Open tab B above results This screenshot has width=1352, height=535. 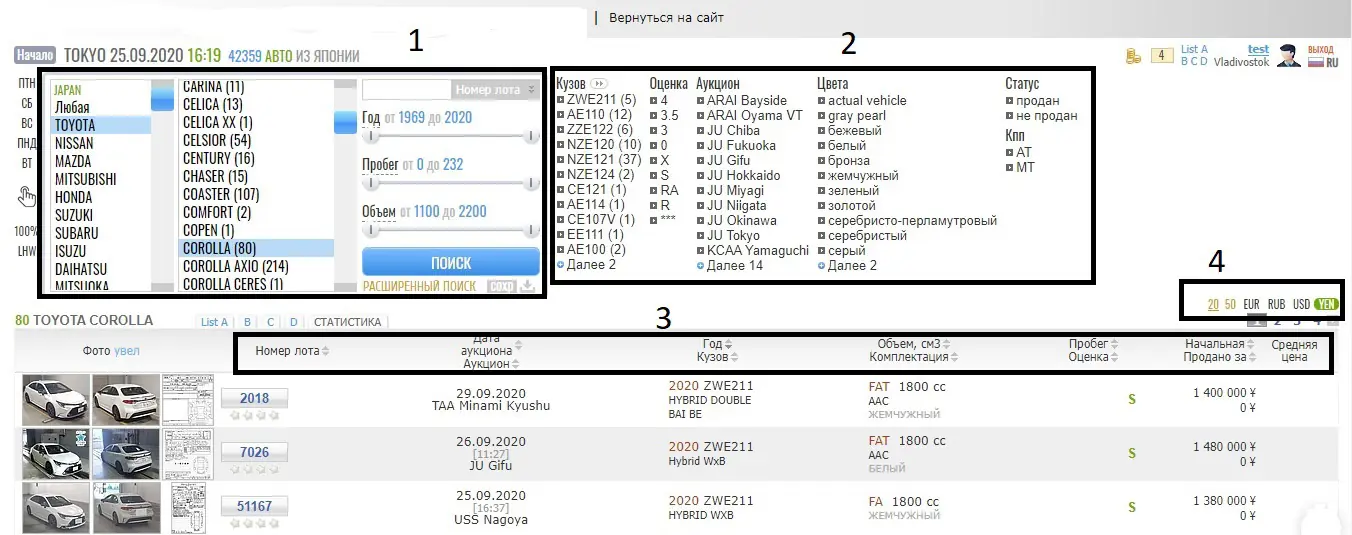(x=246, y=322)
